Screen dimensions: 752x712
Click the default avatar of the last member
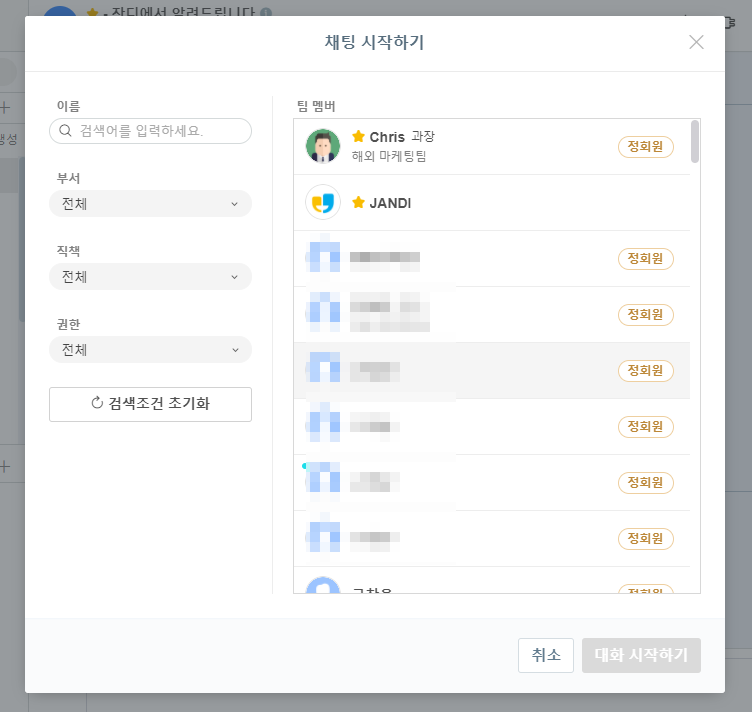tap(323, 586)
